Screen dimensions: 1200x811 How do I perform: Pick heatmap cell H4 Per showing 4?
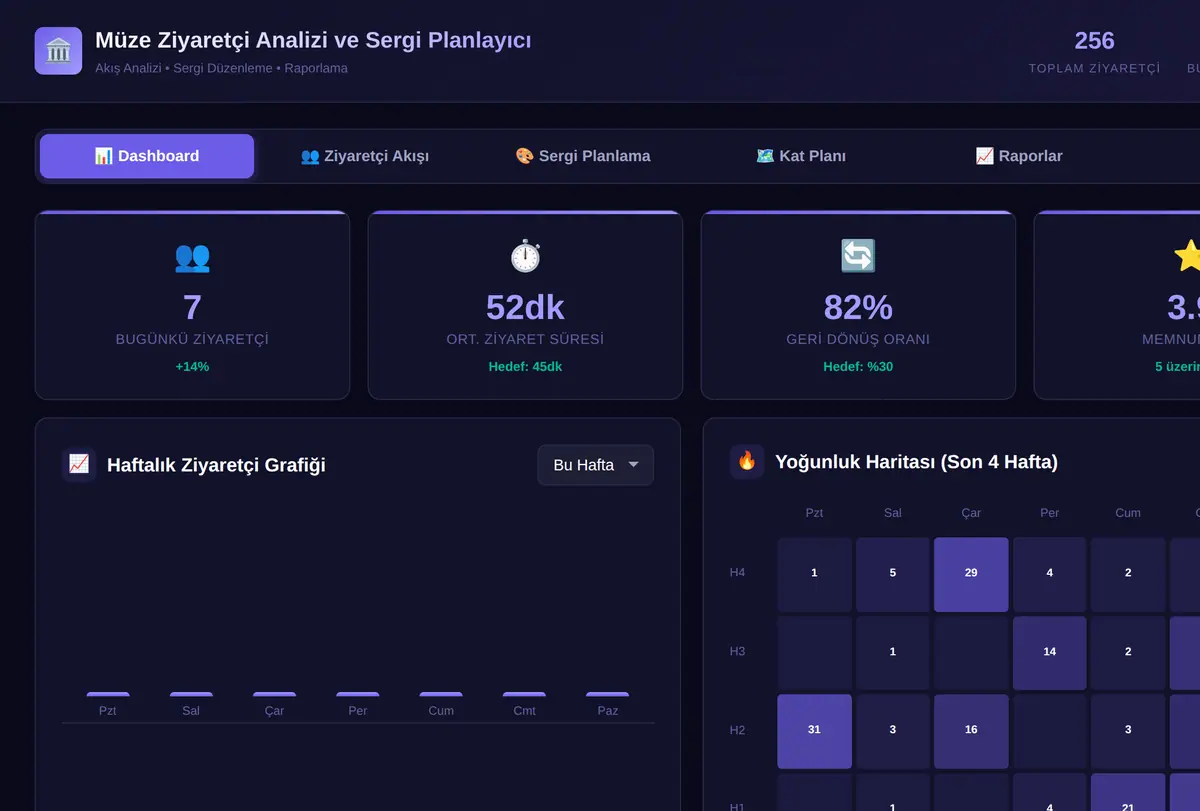[x=1049, y=573]
